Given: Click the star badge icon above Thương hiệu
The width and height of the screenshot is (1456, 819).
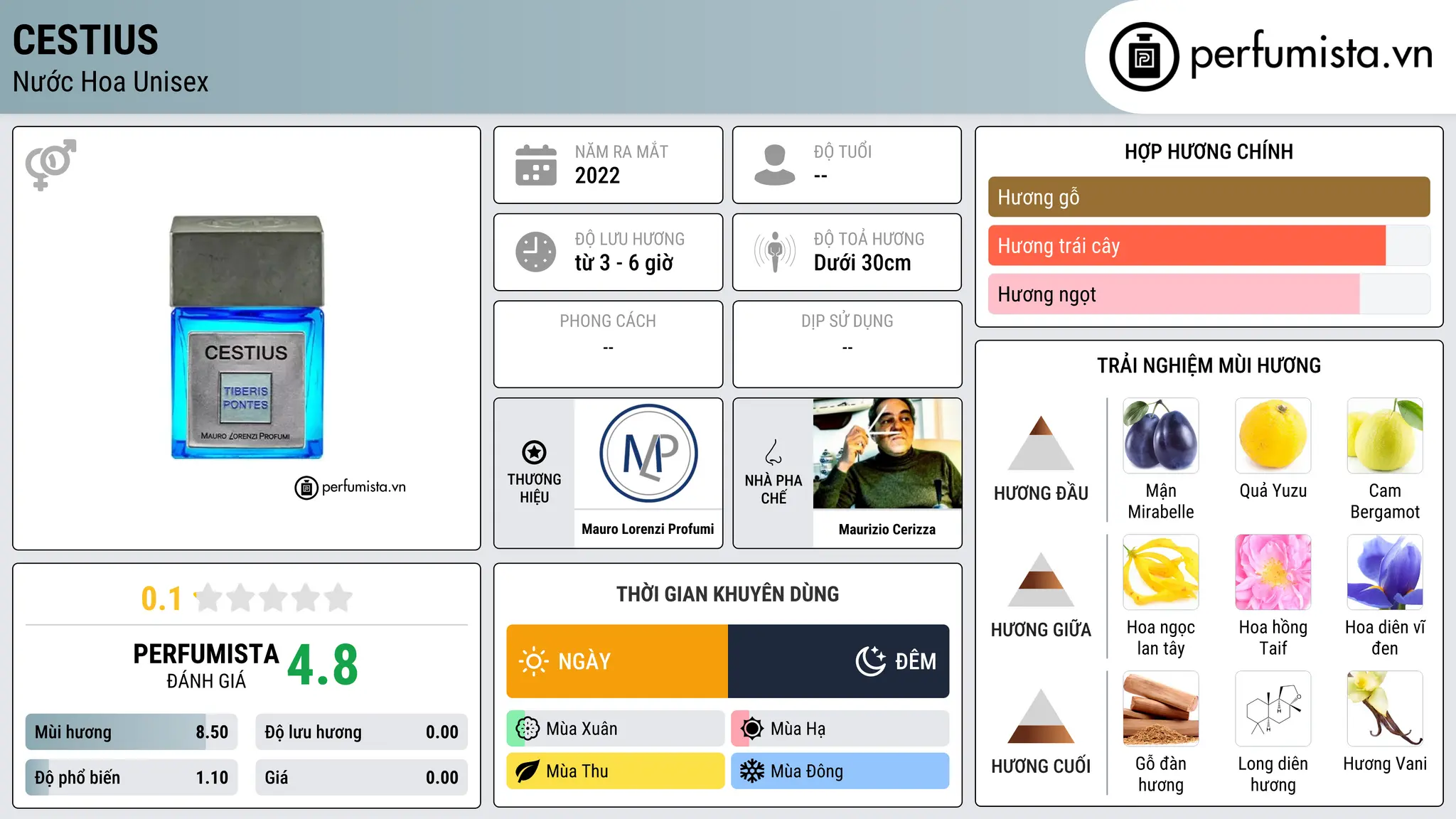Looking at the screenshot, I should [534, 452].
